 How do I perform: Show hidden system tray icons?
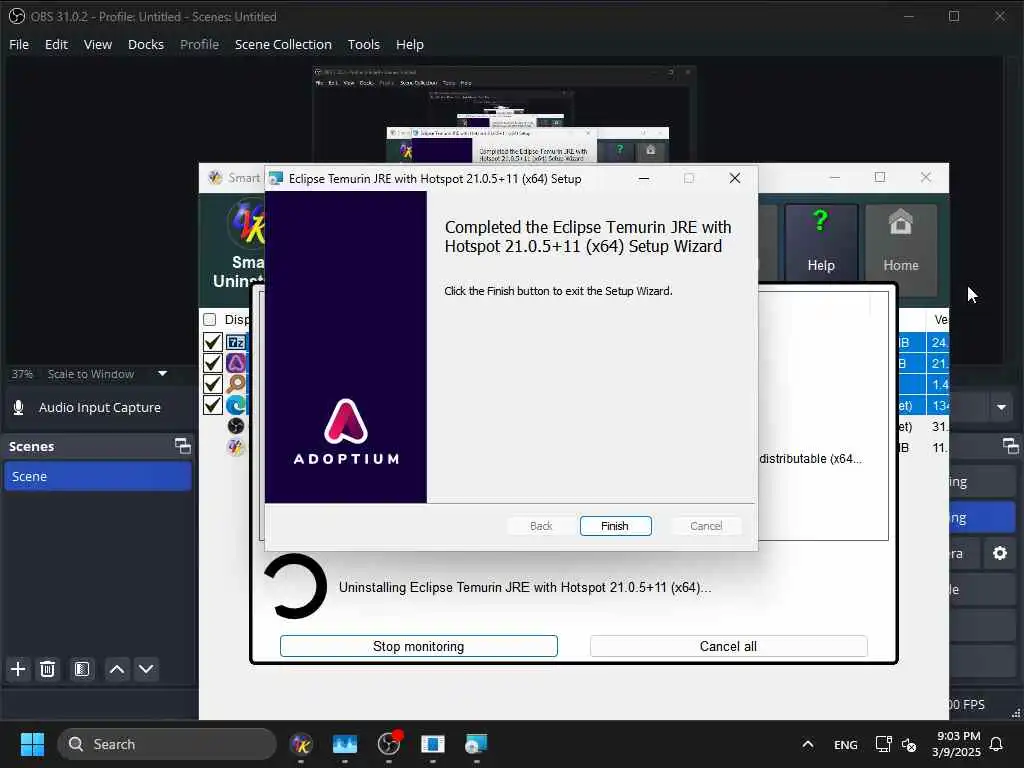[x=808, y=744]
